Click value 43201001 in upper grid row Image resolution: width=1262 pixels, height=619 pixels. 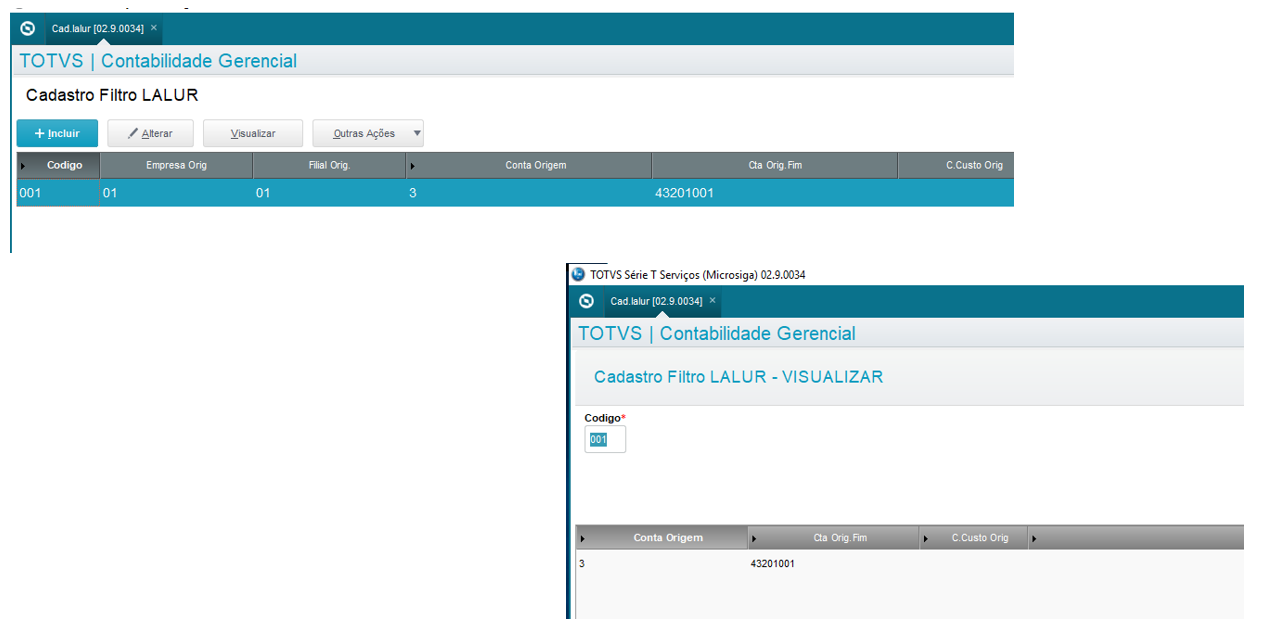pyautogui.click(x=684, y=193)
